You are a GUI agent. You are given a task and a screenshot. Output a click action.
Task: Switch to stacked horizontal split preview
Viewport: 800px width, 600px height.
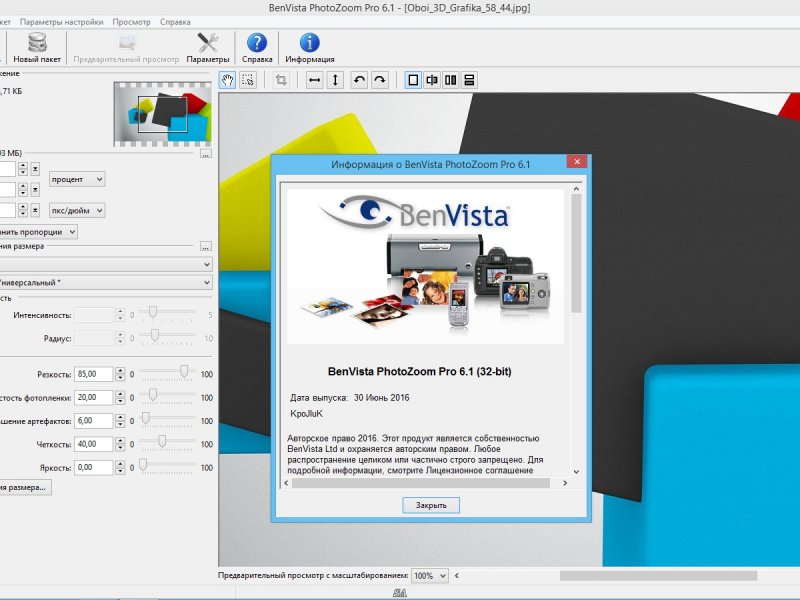pyautogui.click(x=469, y=80)
